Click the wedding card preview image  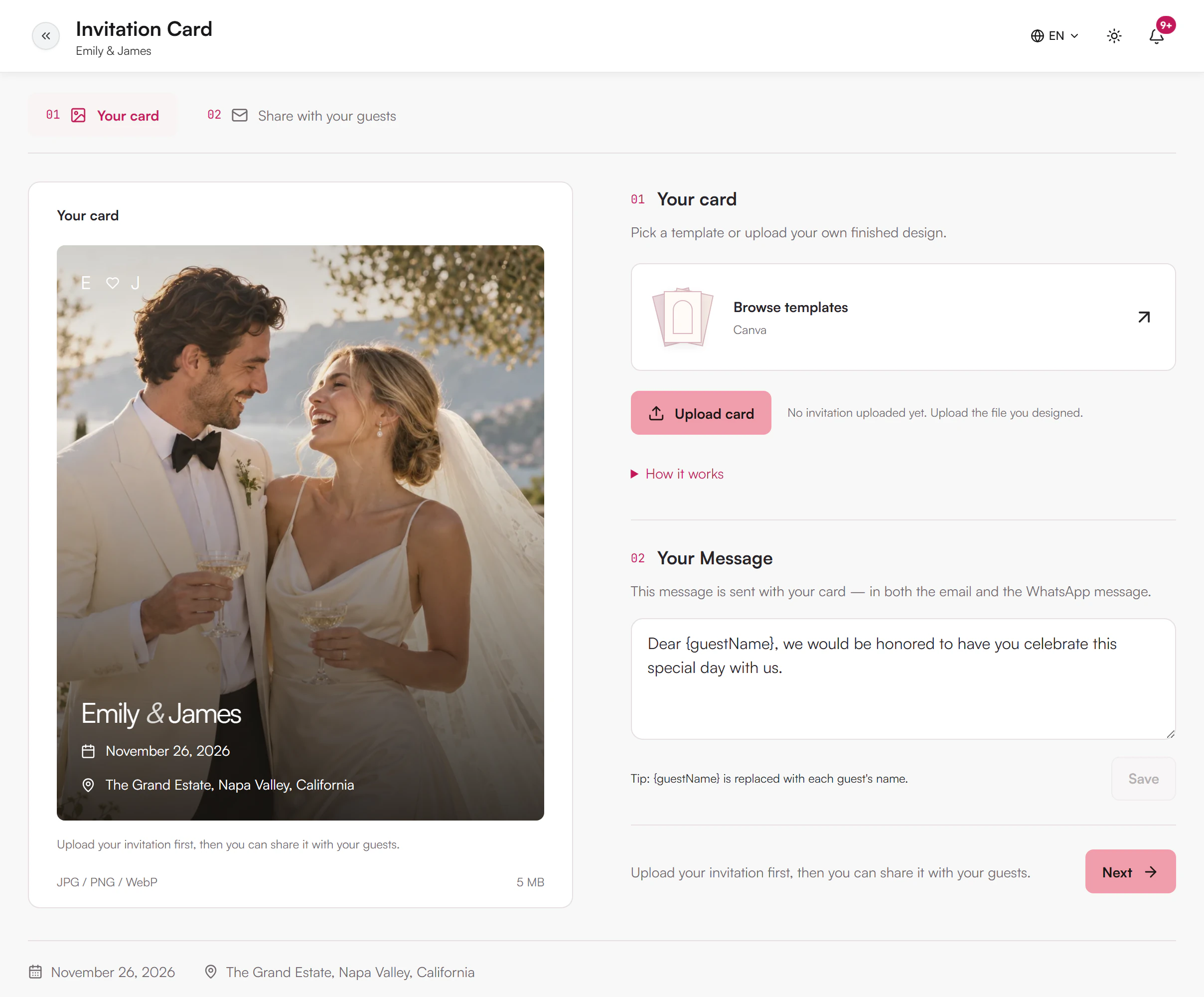click(301, 532)
